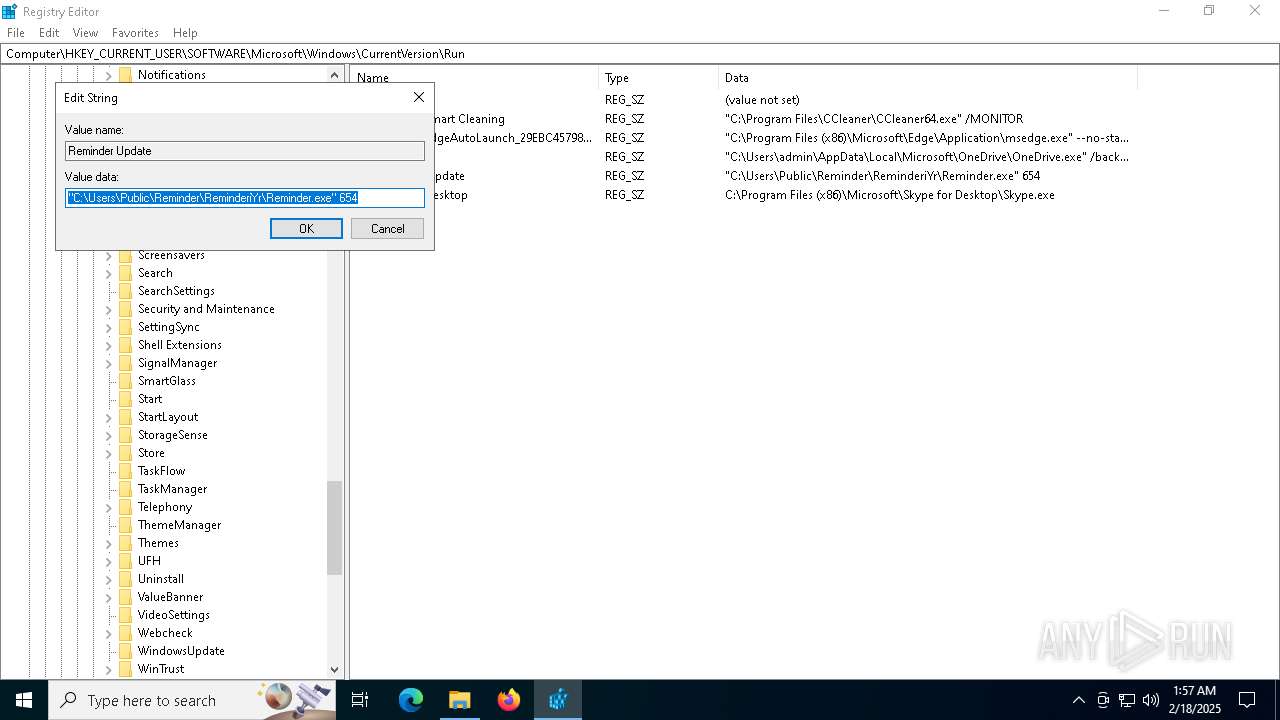The height and width of the screenshot is (720, 1280).
Task: Select the Screensavers folder icon
Action: 125,255
